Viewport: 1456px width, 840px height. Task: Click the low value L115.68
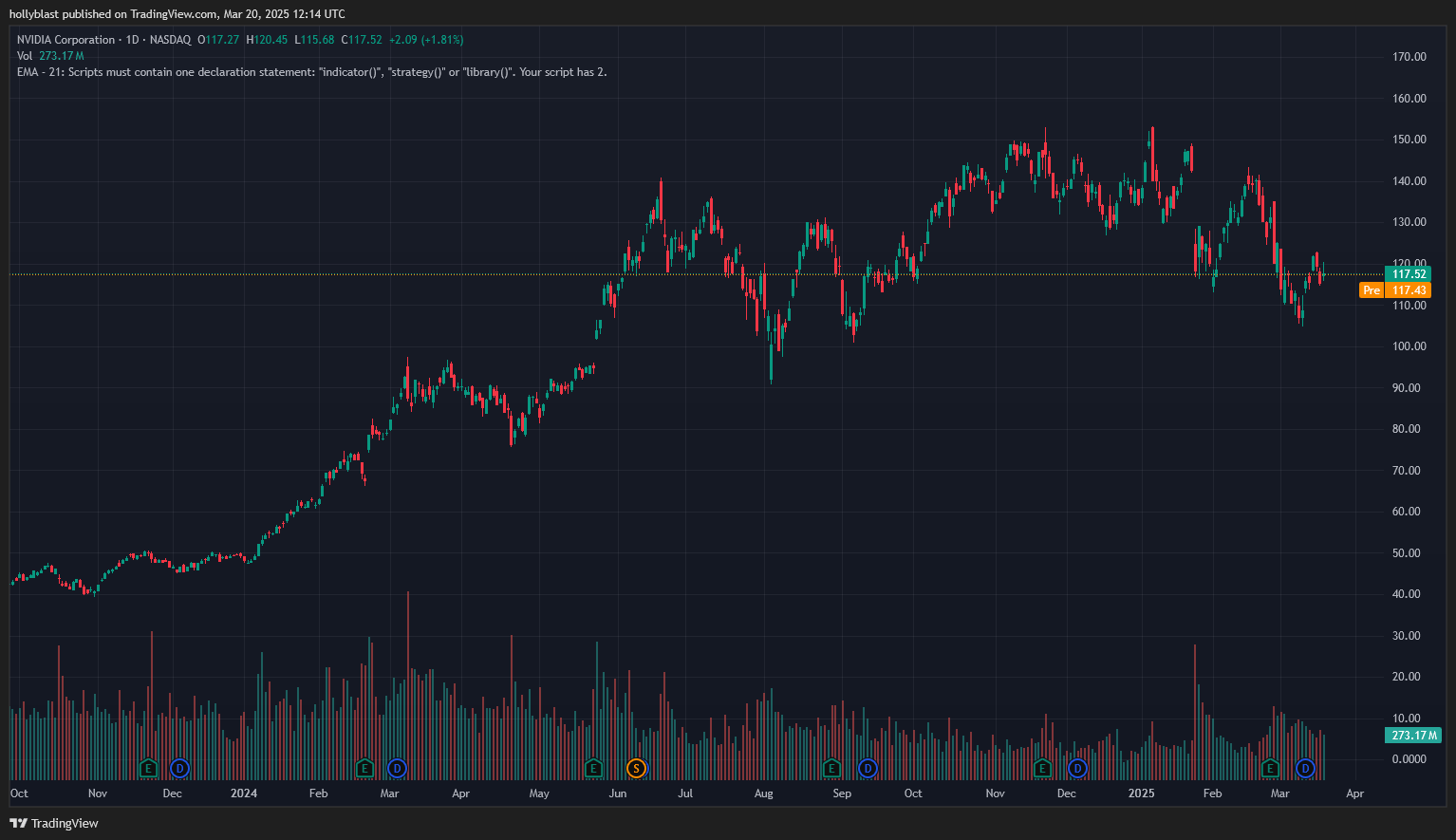pos(314,40)
